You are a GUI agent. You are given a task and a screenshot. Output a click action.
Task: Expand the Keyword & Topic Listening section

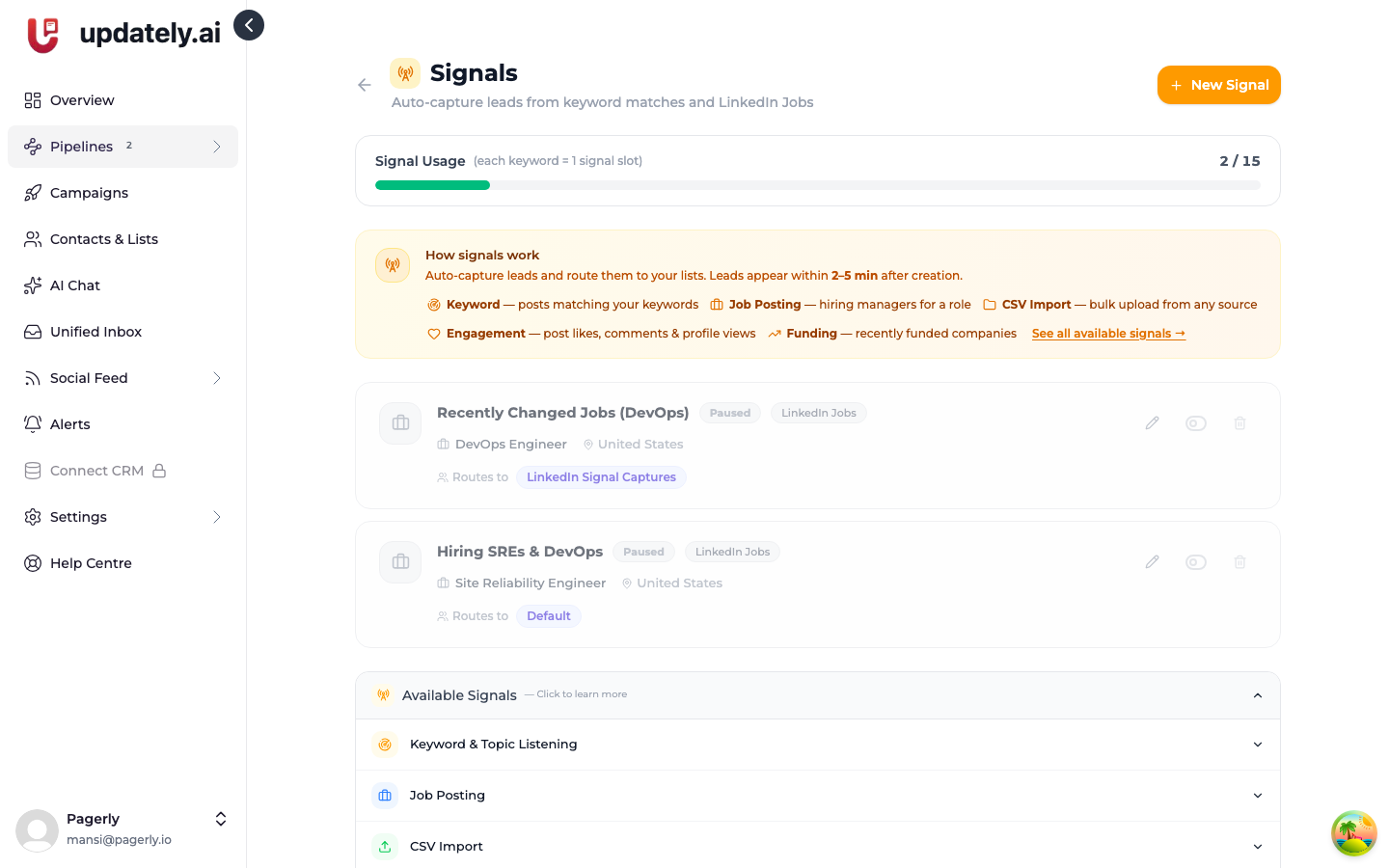[x=818, y=745]
